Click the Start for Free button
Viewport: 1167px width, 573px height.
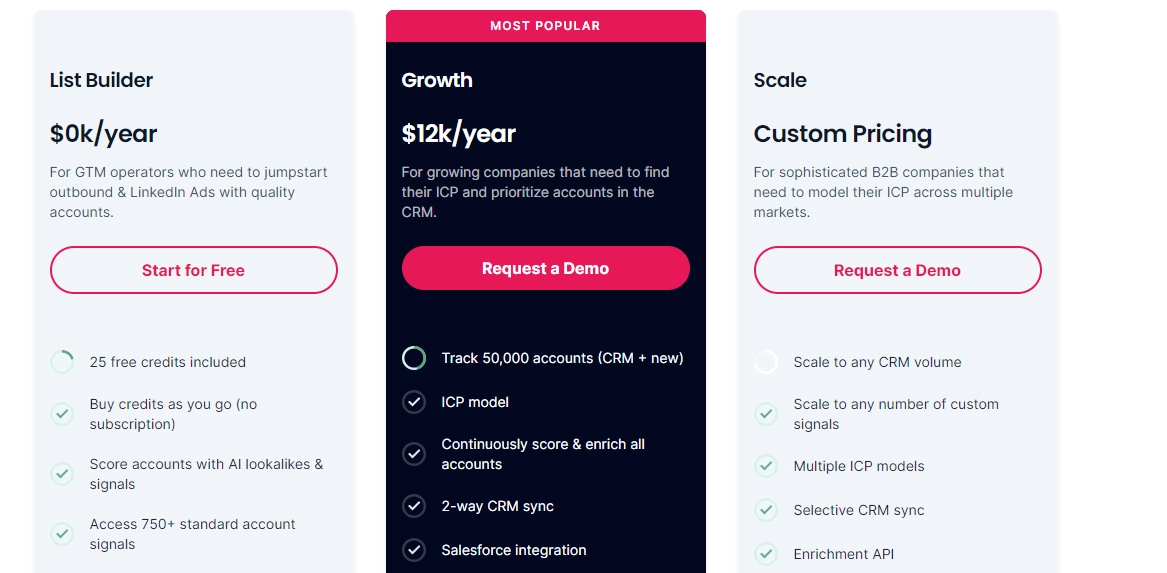pos(194,270)
